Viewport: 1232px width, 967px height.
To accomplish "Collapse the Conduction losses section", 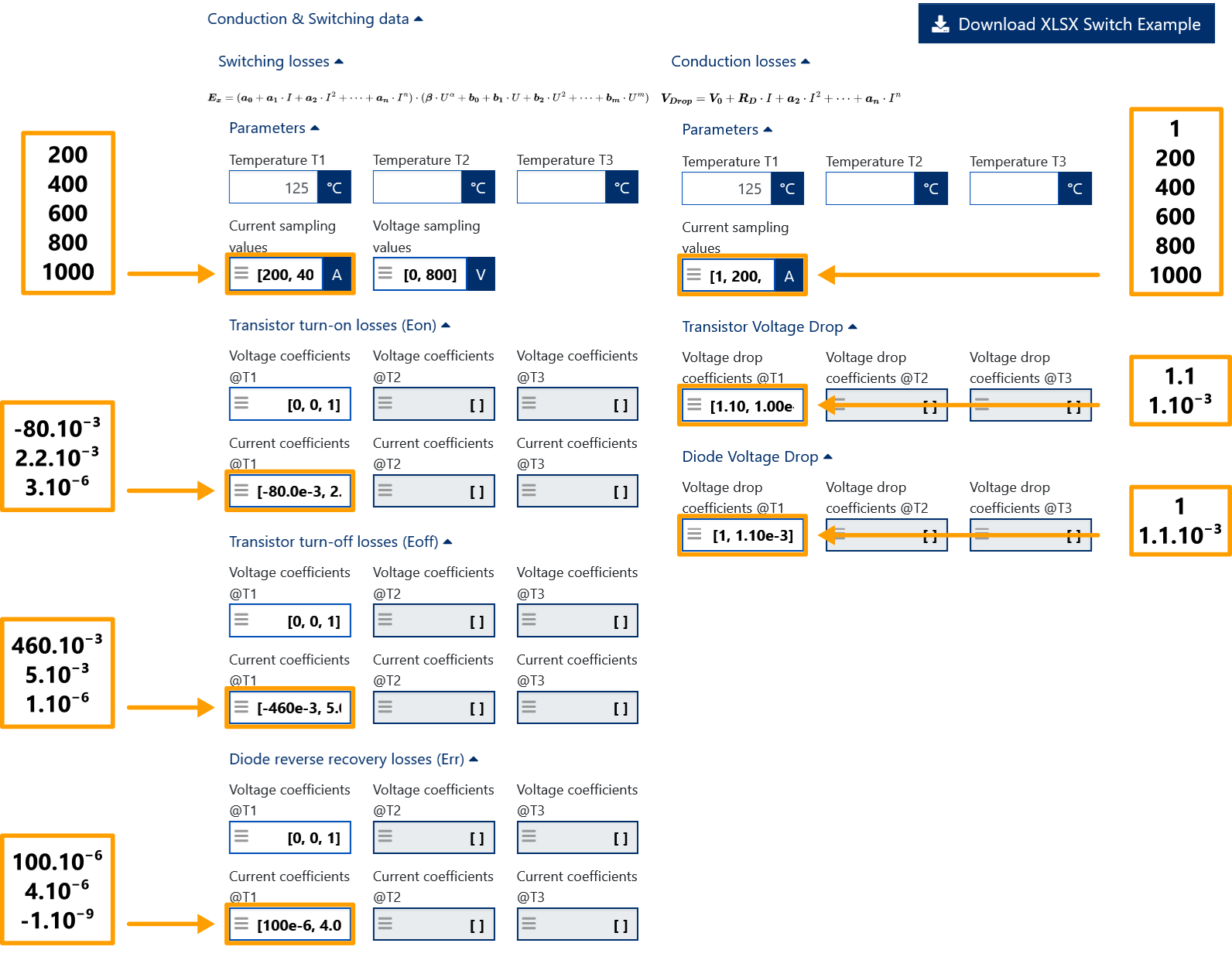I will point(806,61).
